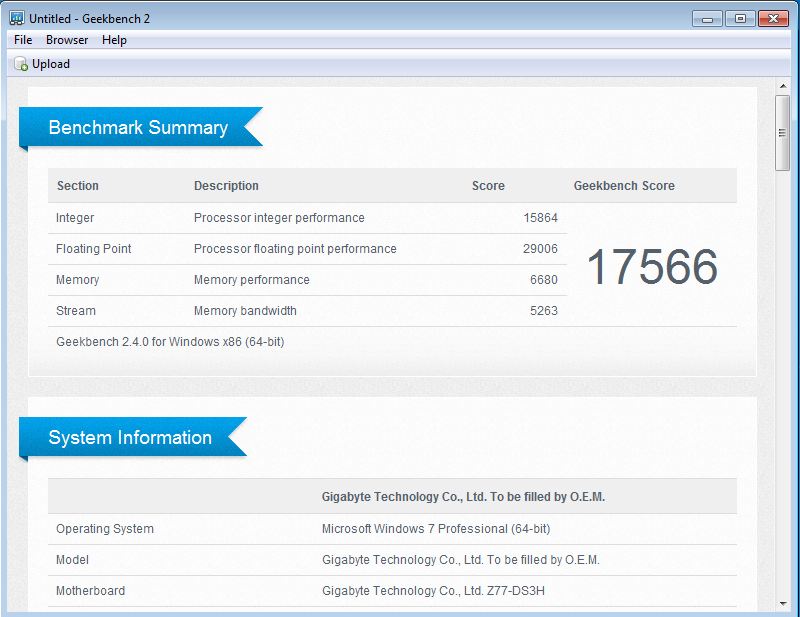Screen dimensions: 800x617
Task: Open the Help menu
Action: [x=114, y=40]
